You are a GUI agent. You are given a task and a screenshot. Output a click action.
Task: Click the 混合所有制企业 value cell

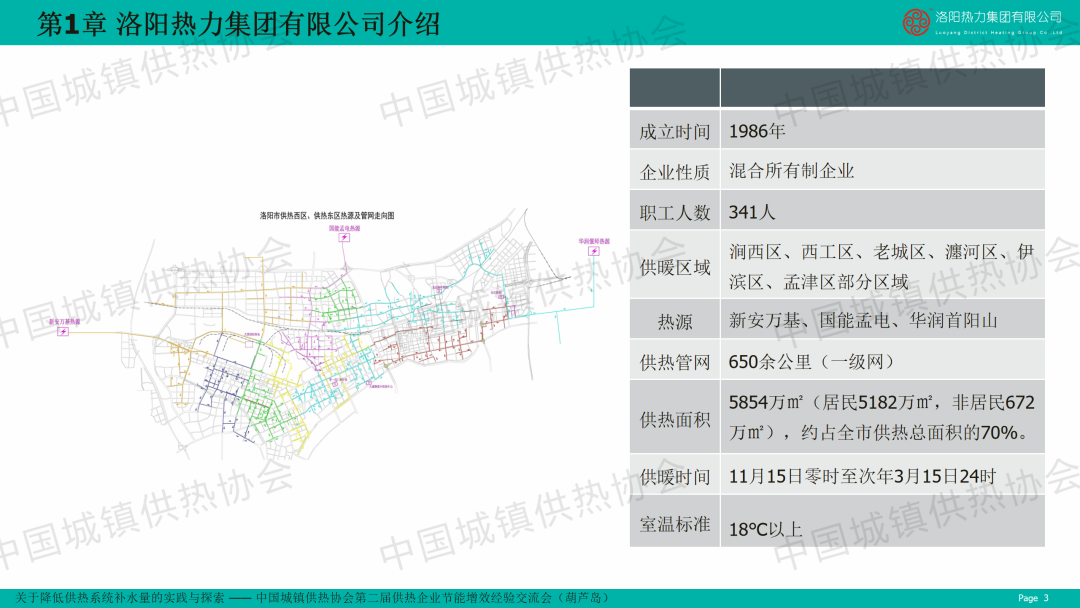(x=792, y=171)
